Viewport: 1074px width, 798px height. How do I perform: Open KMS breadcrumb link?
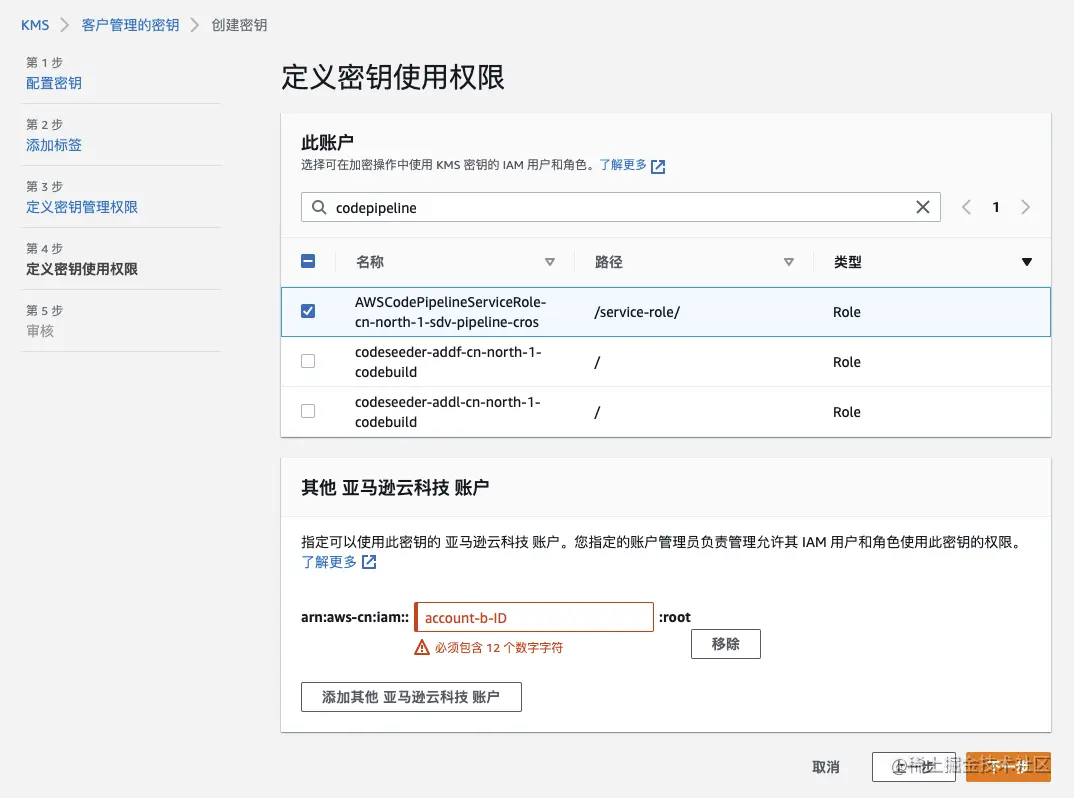click(35, 25)
